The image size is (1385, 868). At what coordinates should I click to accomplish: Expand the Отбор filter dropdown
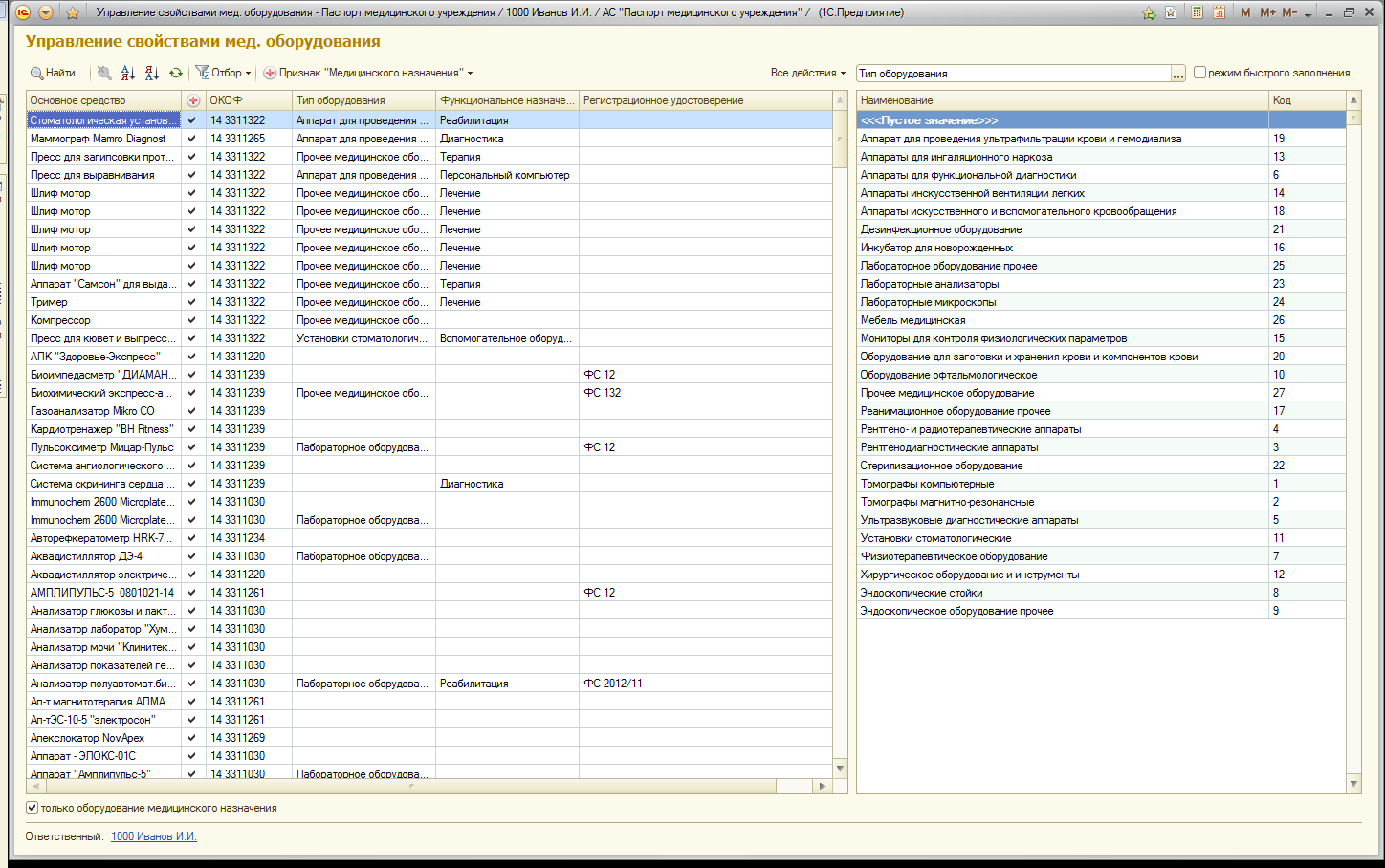pos(224,73)
